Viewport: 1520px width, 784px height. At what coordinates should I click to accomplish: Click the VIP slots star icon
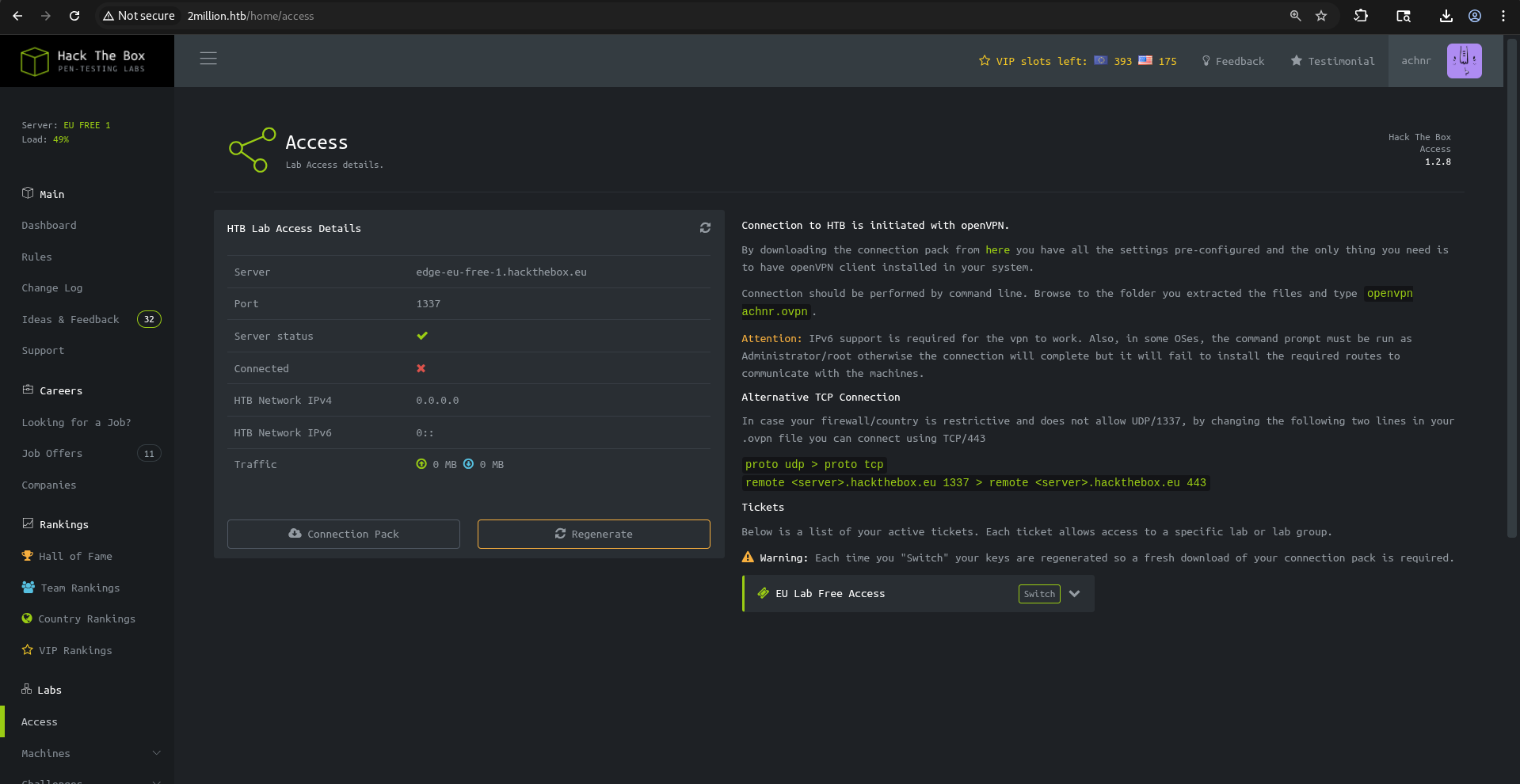[x=985, y=61]
